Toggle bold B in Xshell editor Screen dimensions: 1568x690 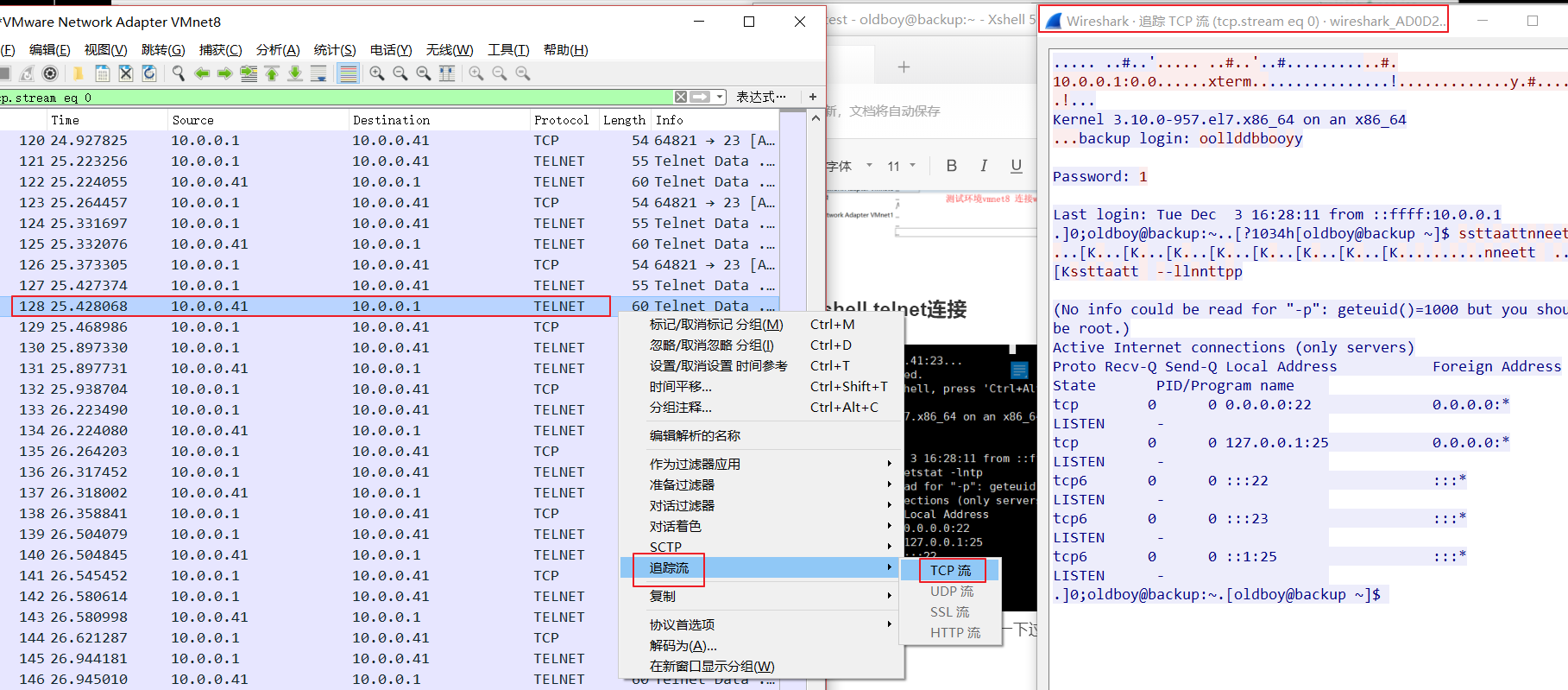click(952, 166)
